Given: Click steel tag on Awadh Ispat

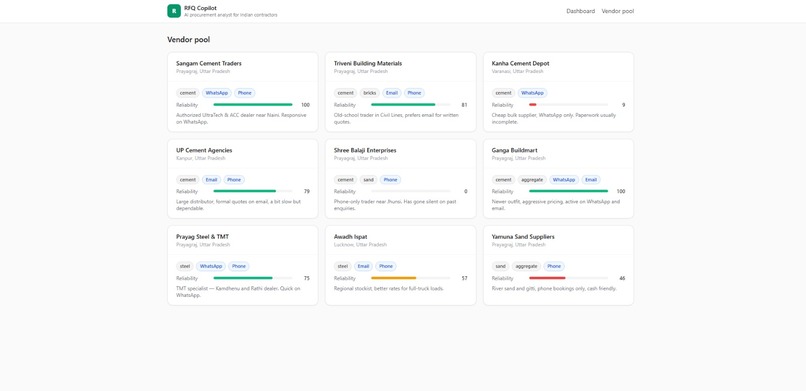Looking at the screenshot, I should point(342,266).
